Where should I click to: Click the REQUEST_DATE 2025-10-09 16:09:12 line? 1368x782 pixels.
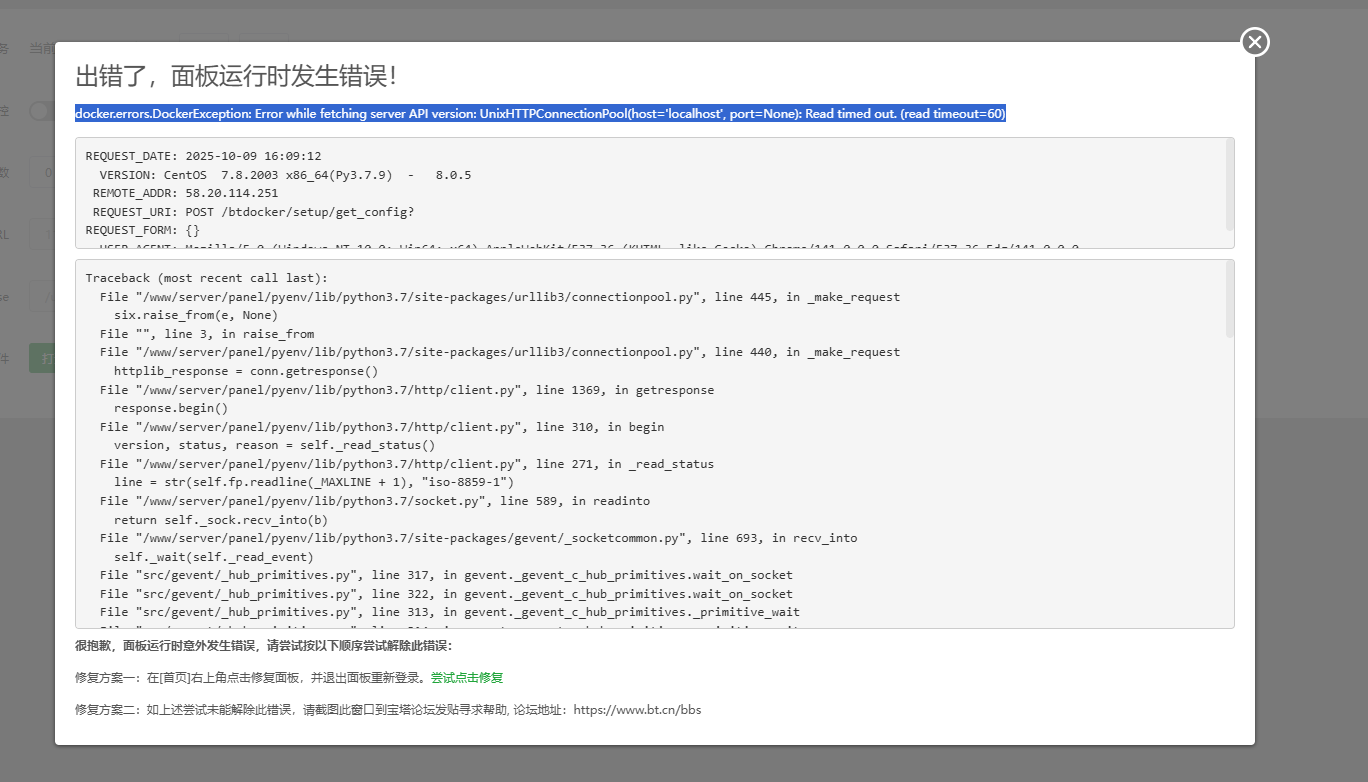pos(204,156)
